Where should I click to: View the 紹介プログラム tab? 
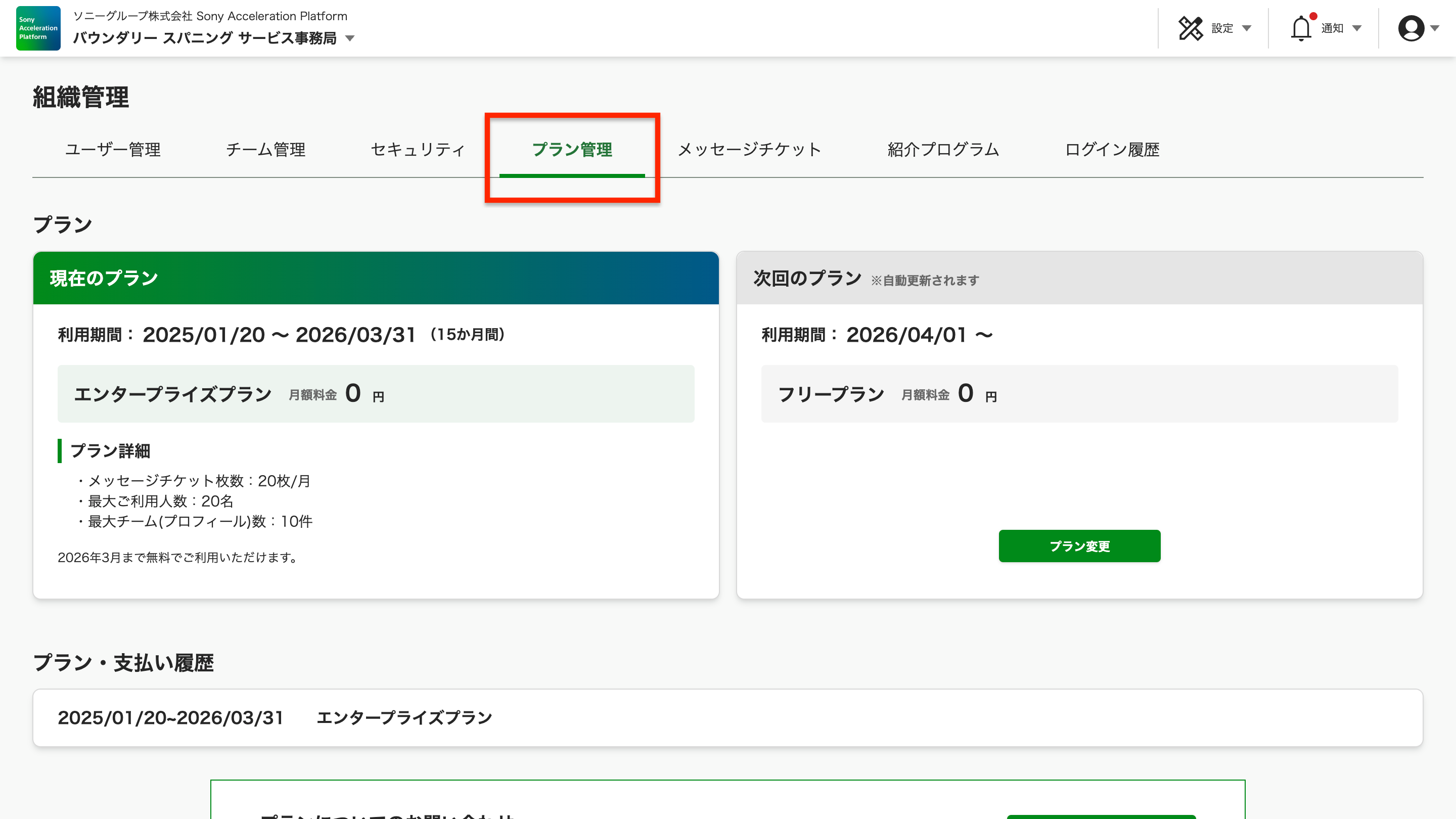click(x=943, y=150)
